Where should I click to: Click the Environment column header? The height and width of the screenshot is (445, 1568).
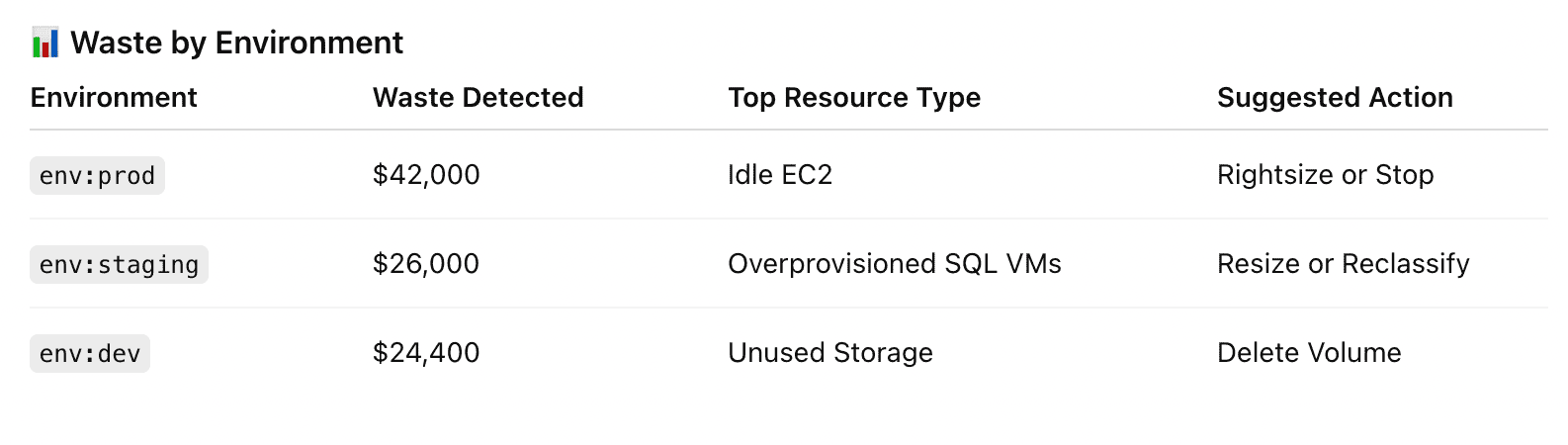point(114,98)
